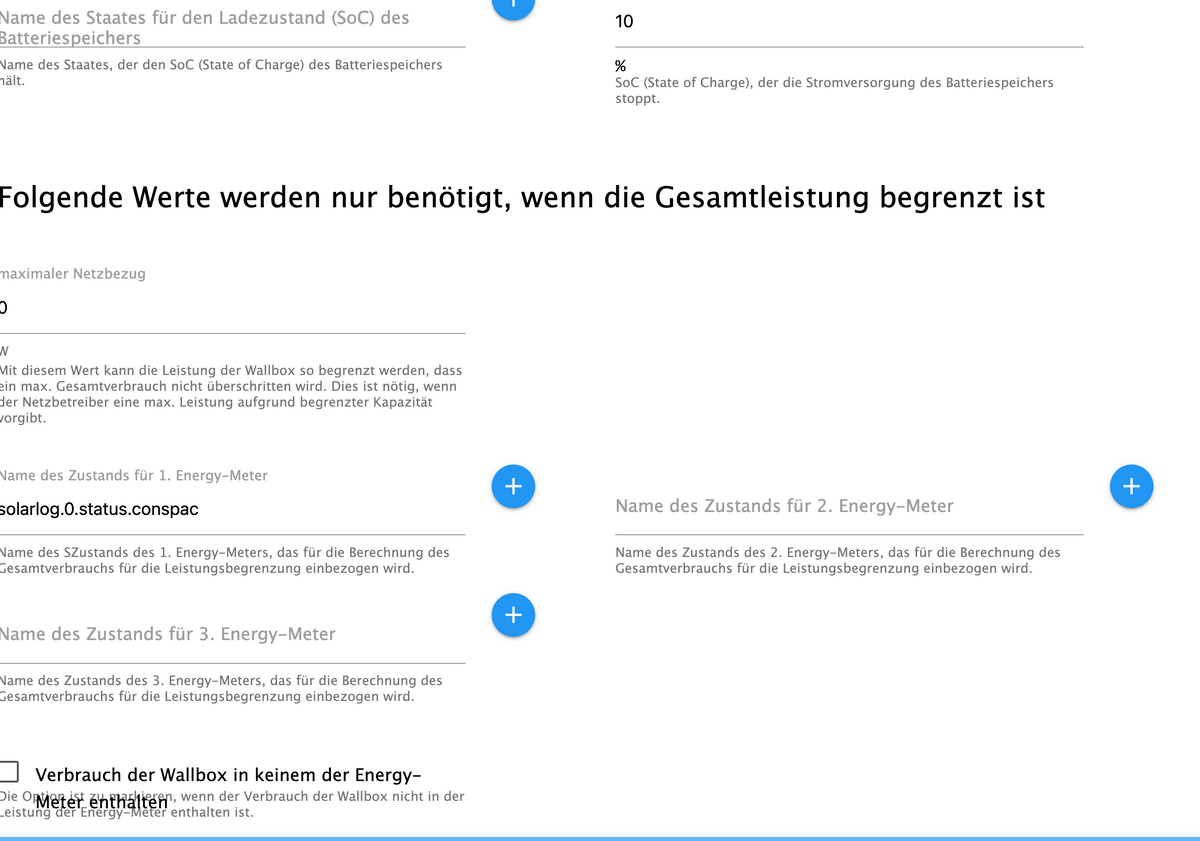Click help text 'Name des Staates, der den SoC'
Viewport: 1200px width, 841px height.
(221, 72)
